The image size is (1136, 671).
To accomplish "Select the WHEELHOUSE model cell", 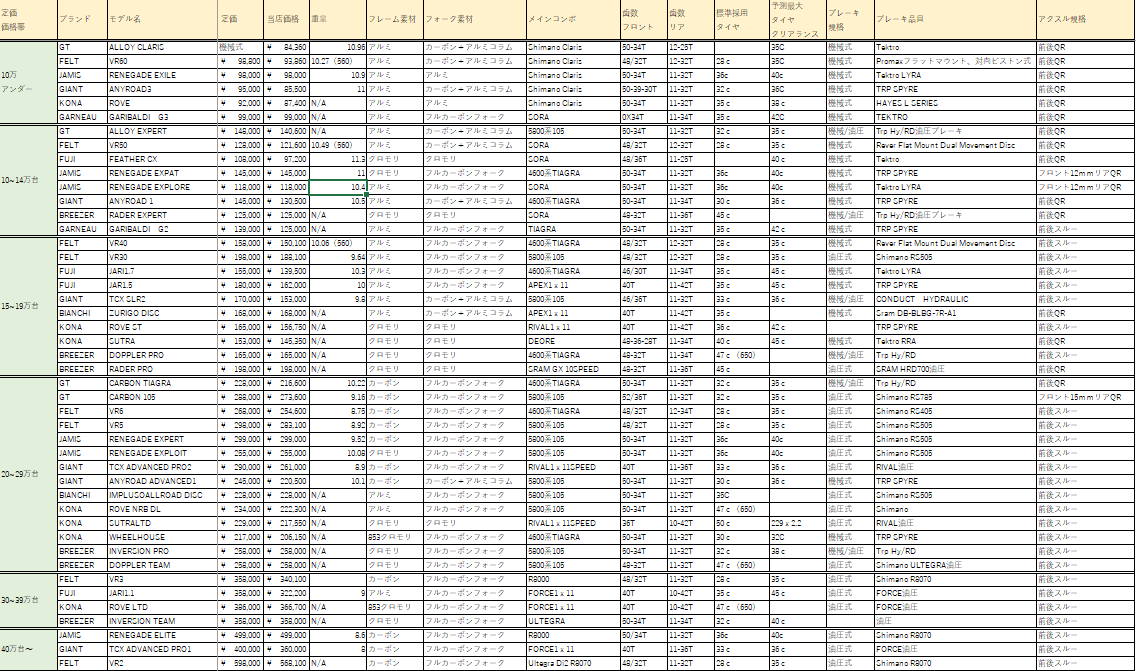I will [x=161, y=536].
